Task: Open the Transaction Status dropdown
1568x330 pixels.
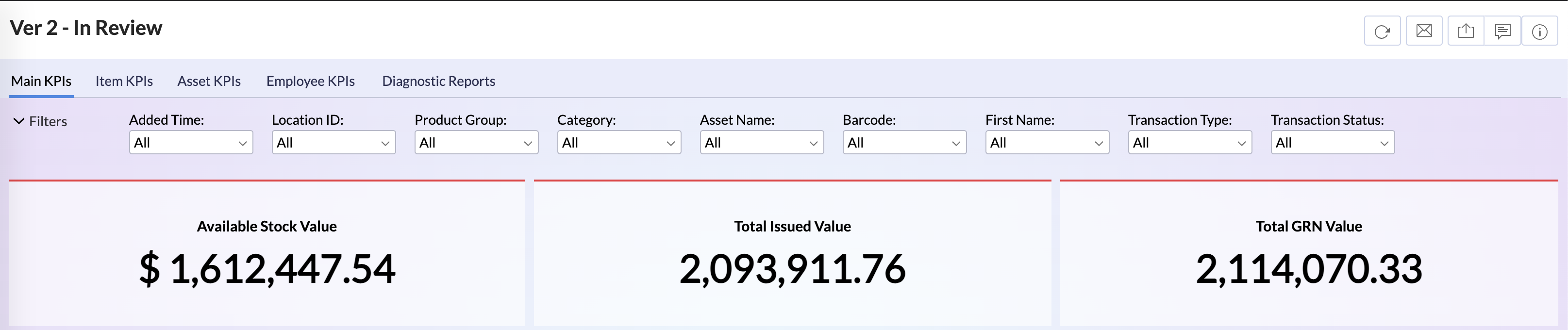Action: [1333, 143]
